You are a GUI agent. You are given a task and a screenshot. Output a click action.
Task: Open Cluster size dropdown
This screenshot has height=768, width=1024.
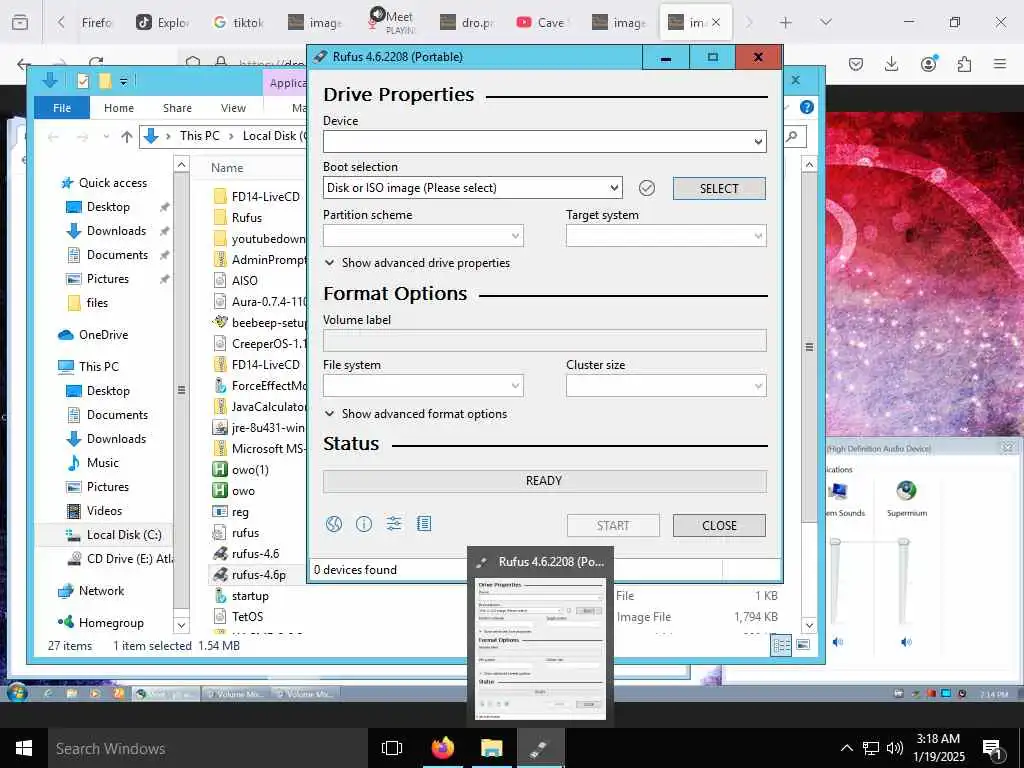666,386
